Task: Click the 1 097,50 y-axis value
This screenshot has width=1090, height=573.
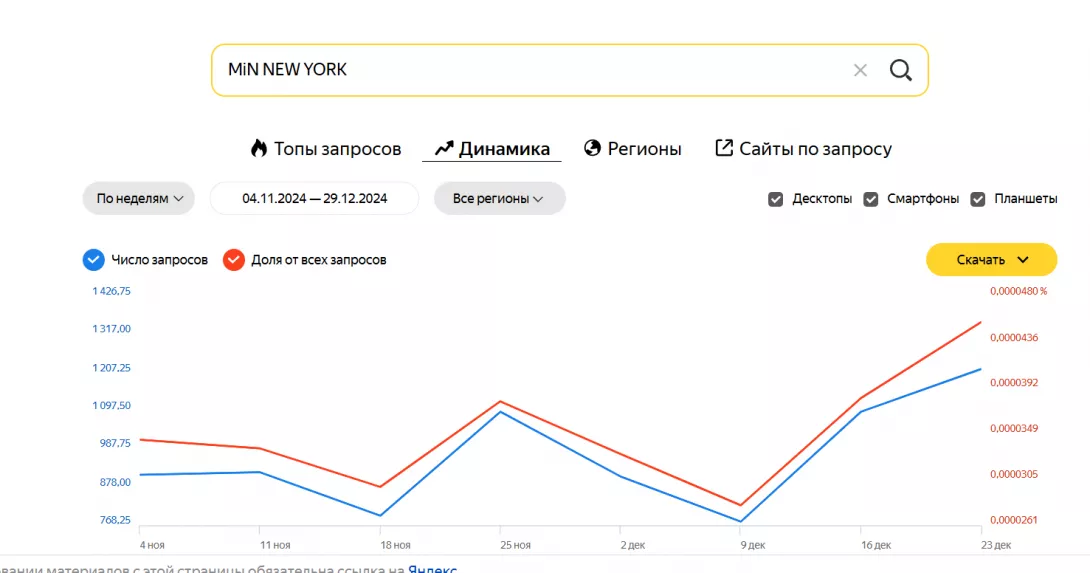Action: click(x=111, y=405)
